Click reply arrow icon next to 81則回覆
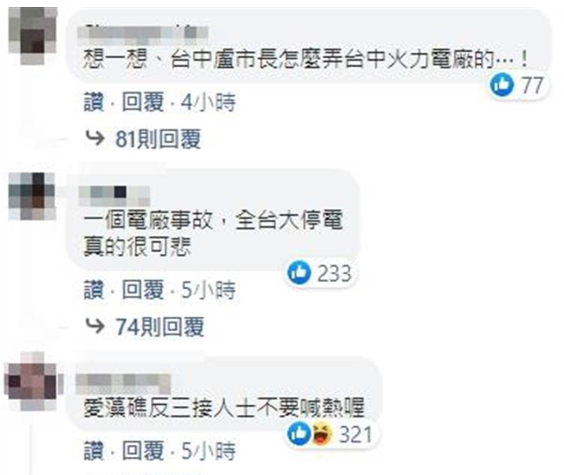This screenshot has height=475, width=564. [95, 138]
